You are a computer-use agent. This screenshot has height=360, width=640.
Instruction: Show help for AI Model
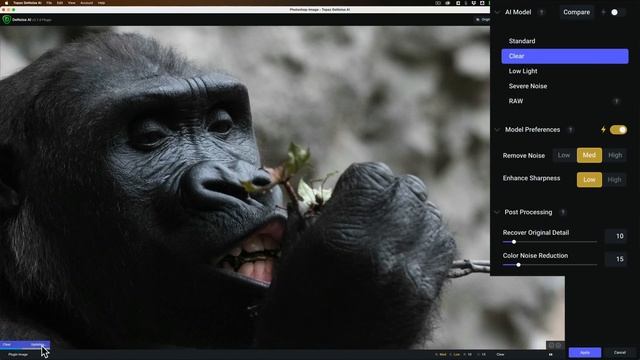(542, 12)
